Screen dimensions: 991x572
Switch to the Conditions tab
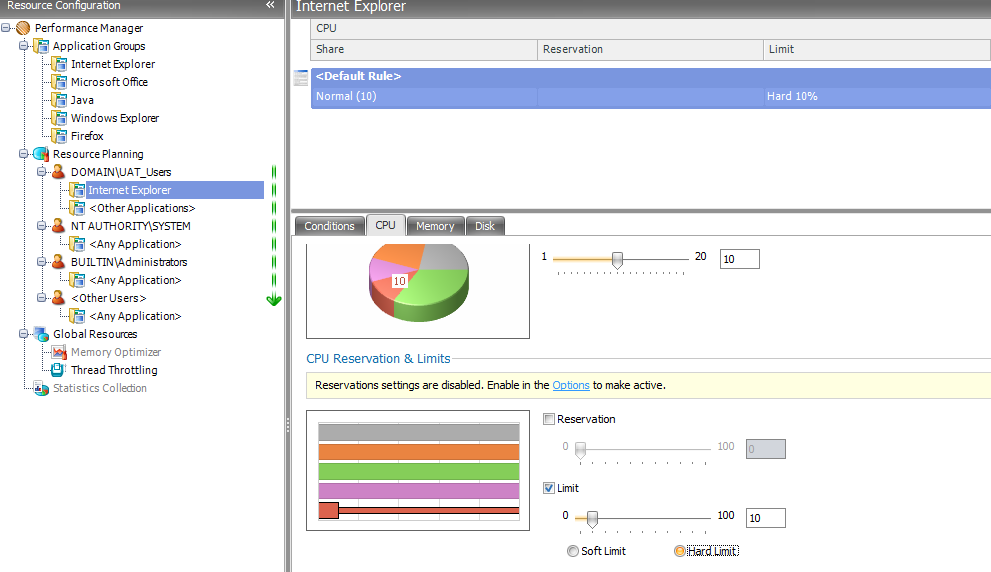coord(329,226)
